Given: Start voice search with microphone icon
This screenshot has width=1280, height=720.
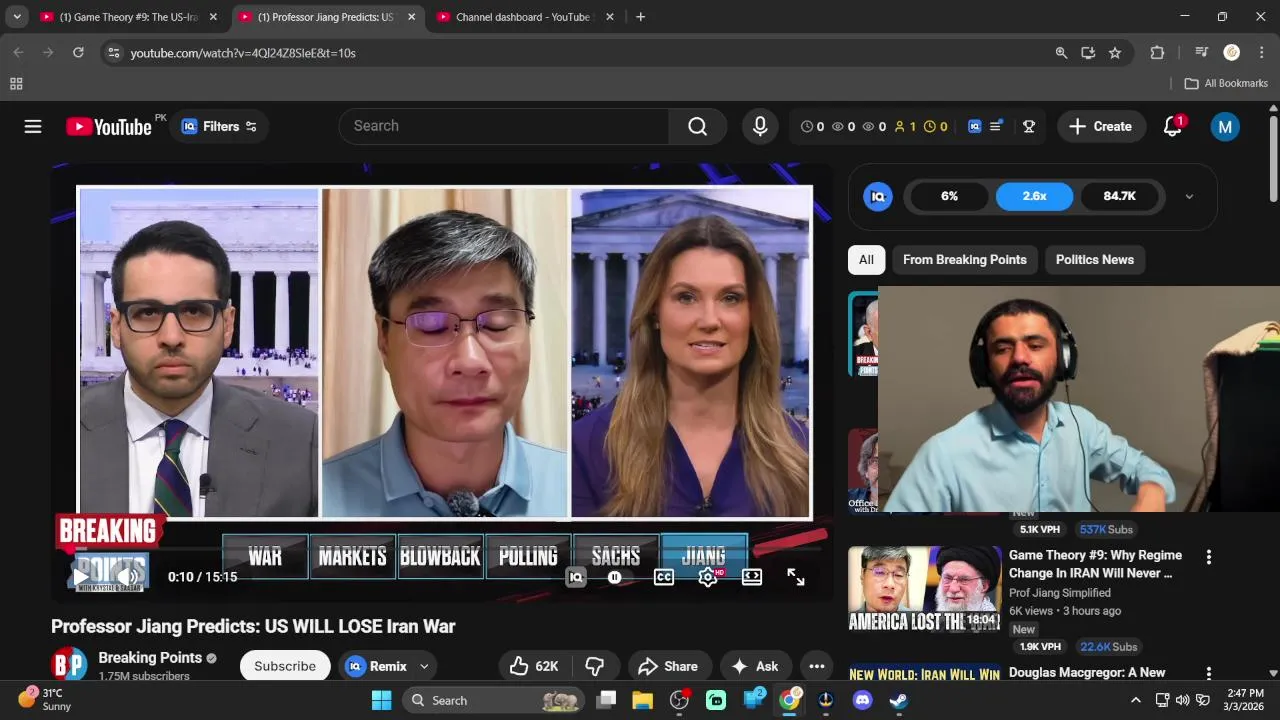Looking at the screenshot, I should pos(760,126).
